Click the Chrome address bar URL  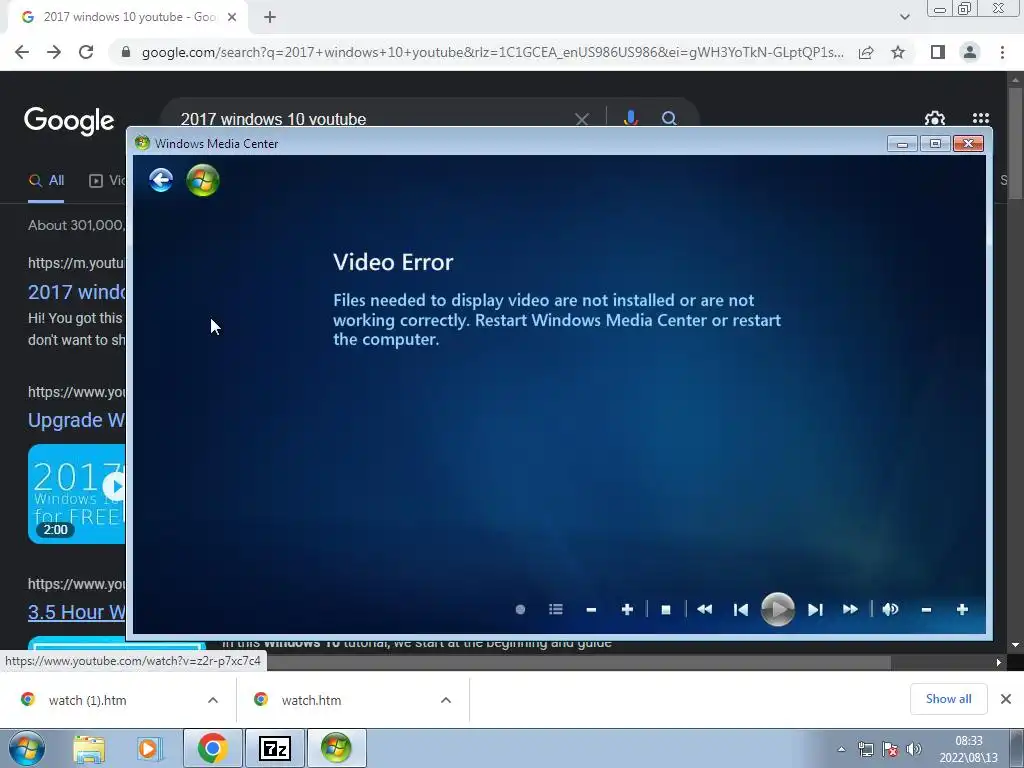click(493, 52)
